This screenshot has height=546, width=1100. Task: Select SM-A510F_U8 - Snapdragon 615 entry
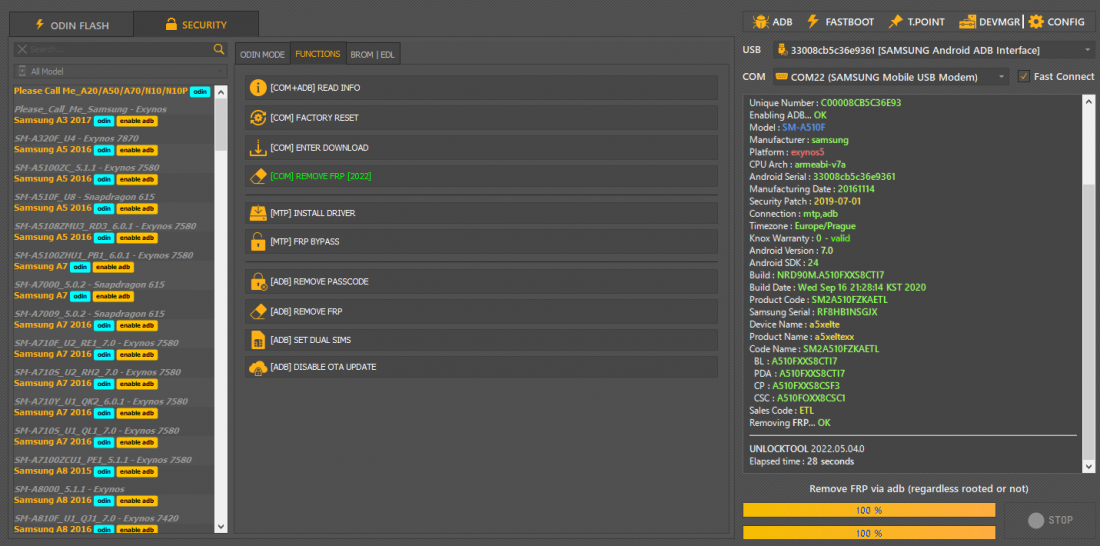(84, 197)
